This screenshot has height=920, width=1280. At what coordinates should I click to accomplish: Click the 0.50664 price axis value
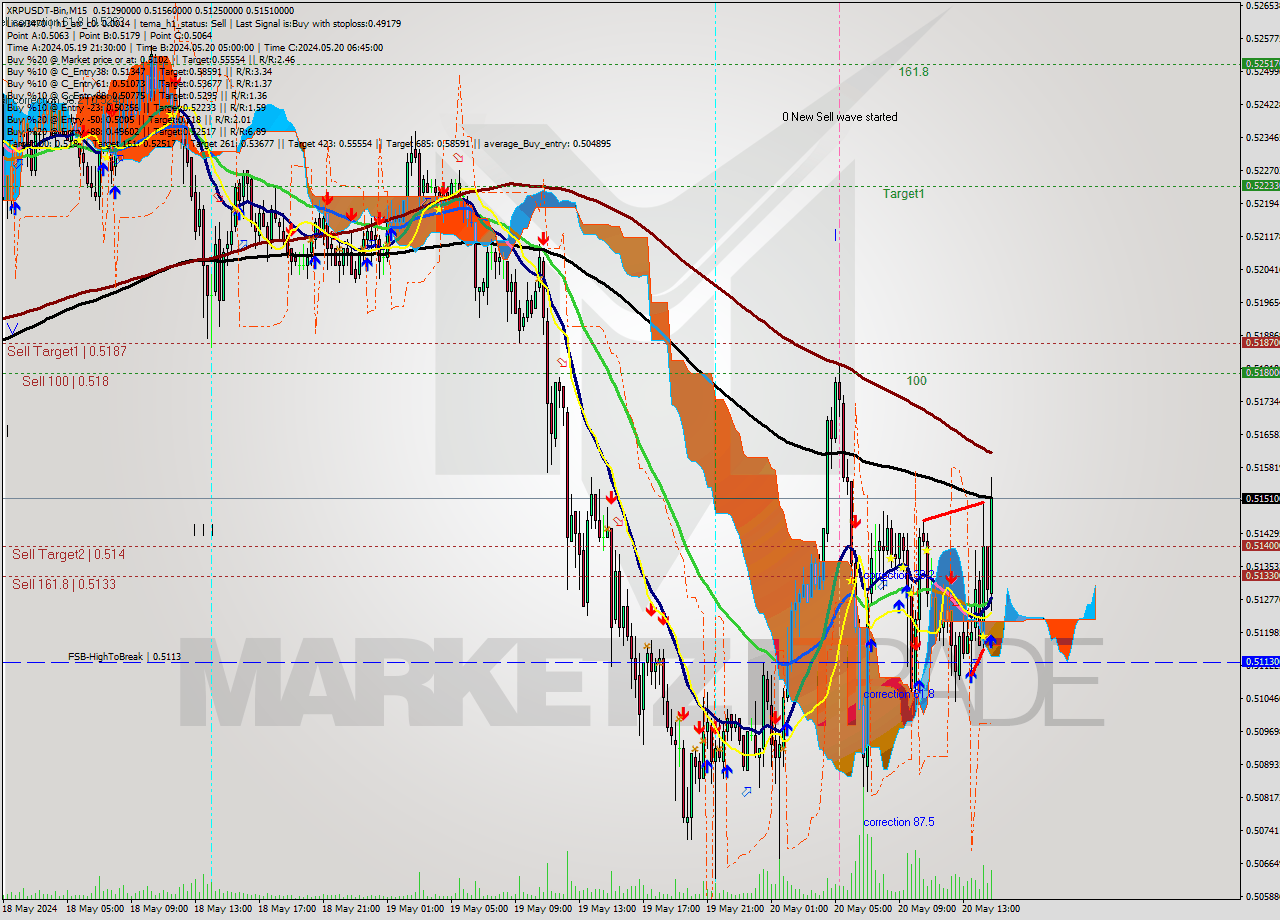pos(1262,863)
